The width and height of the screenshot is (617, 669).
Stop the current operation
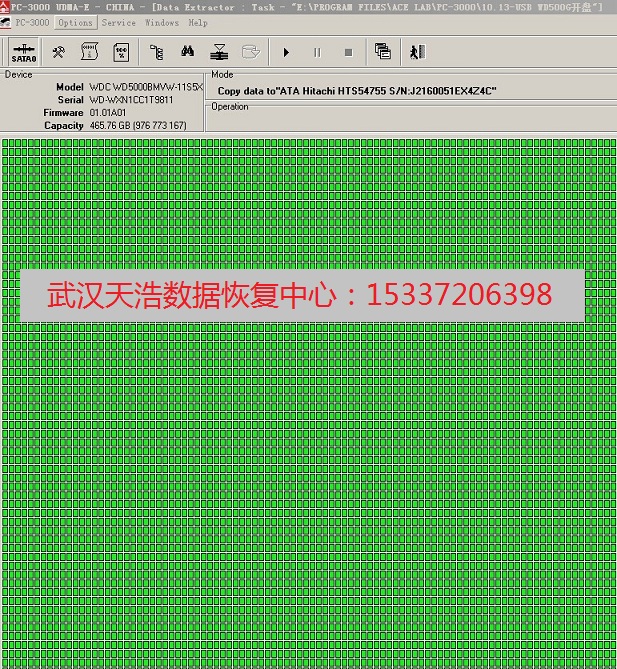click(x=348, y=52)
